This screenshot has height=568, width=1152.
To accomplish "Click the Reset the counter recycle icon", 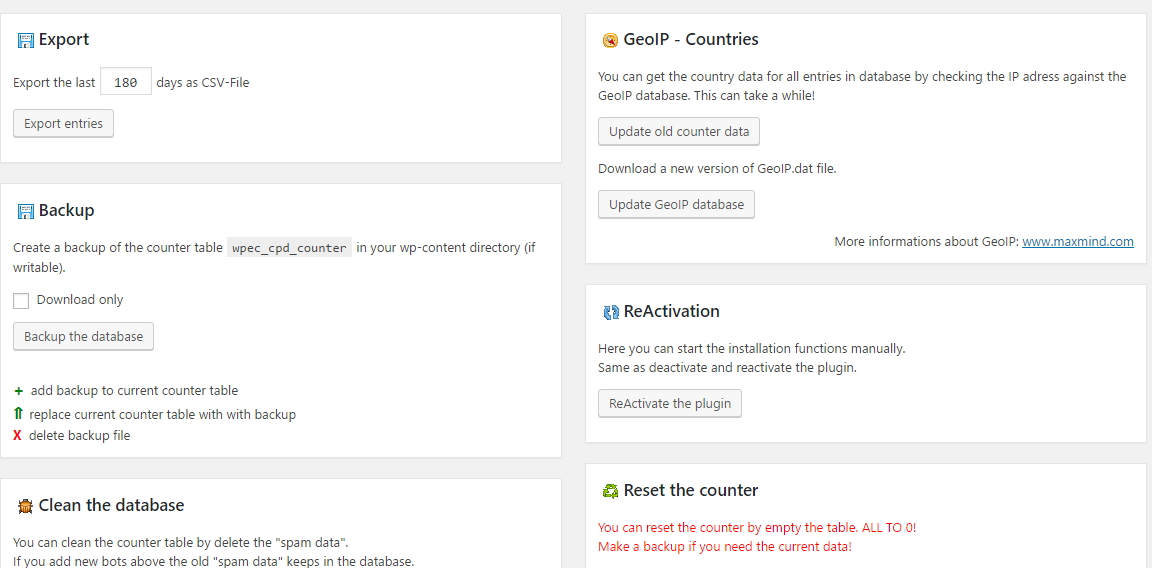I will (x=610, y=491).
